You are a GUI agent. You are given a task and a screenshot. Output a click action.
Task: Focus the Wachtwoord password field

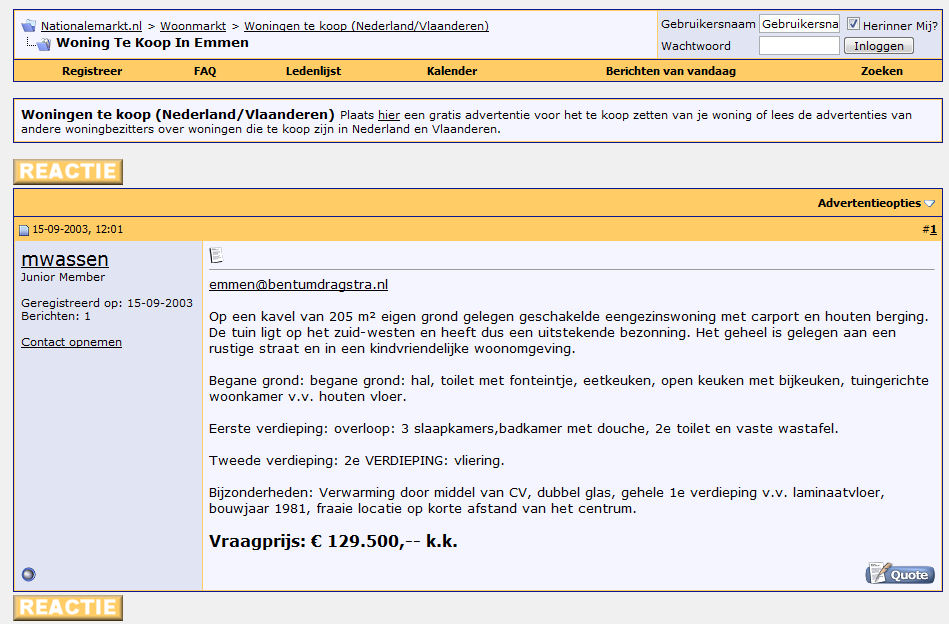coord(799,45)
